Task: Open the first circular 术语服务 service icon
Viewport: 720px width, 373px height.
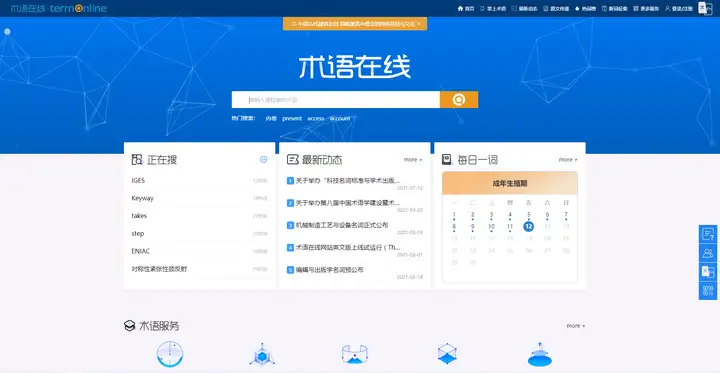Action: pos(170,354)
